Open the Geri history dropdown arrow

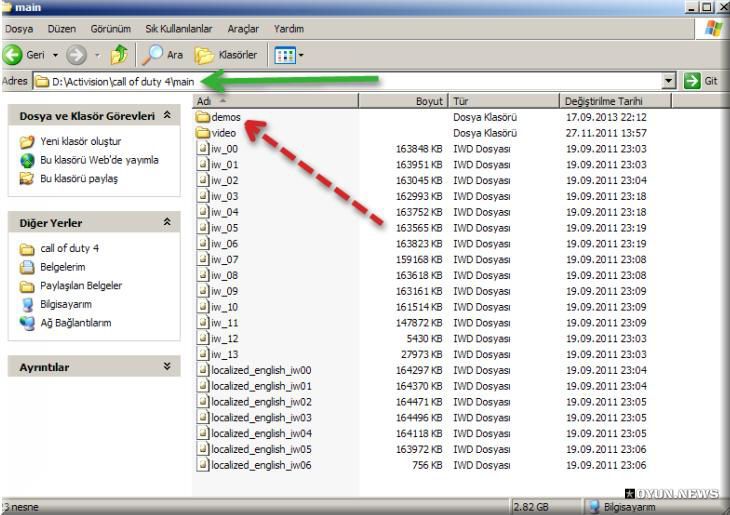[x=55, y=55]
